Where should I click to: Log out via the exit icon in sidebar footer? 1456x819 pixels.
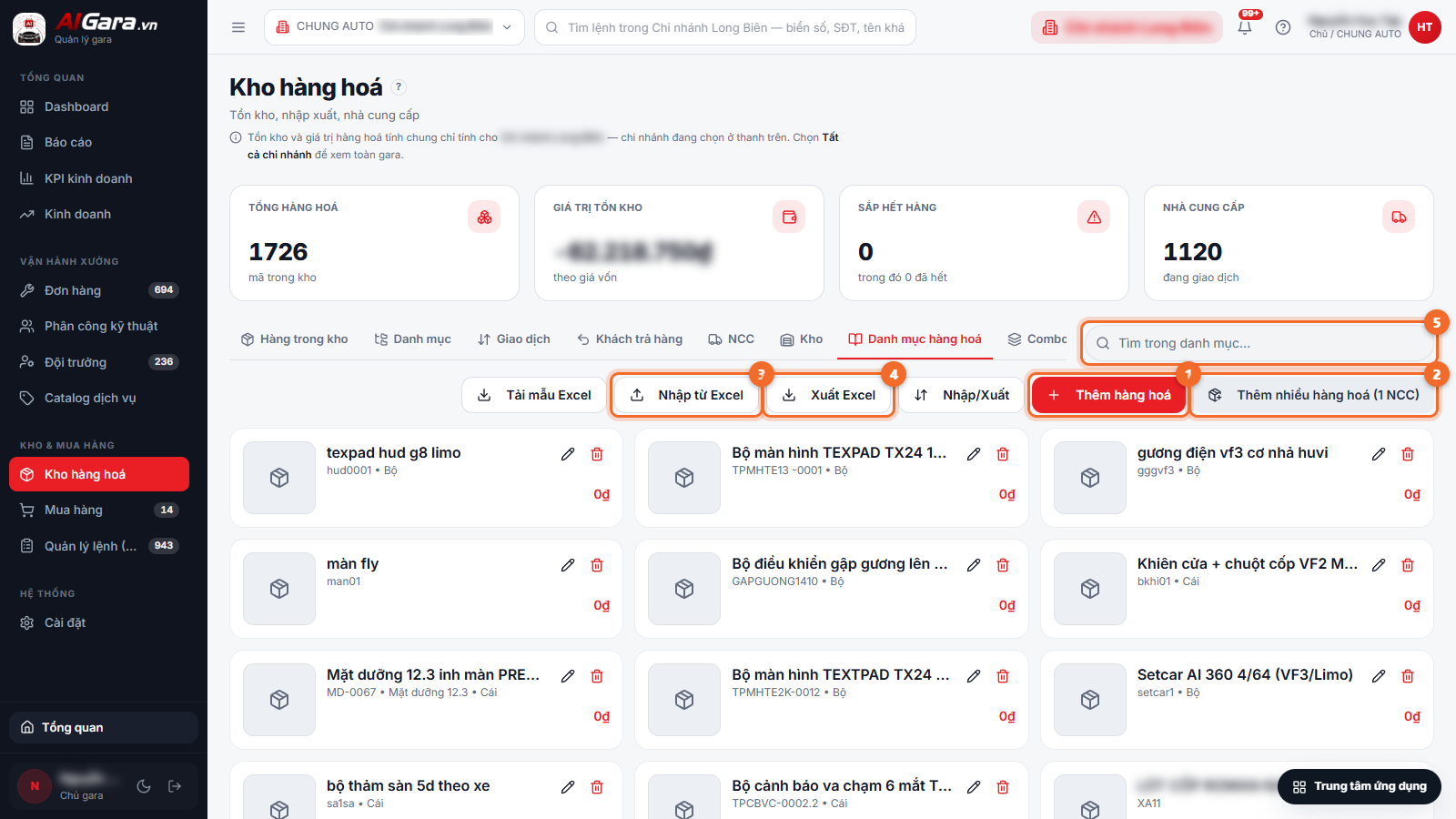pyautogui.click(x=175, y=786)
